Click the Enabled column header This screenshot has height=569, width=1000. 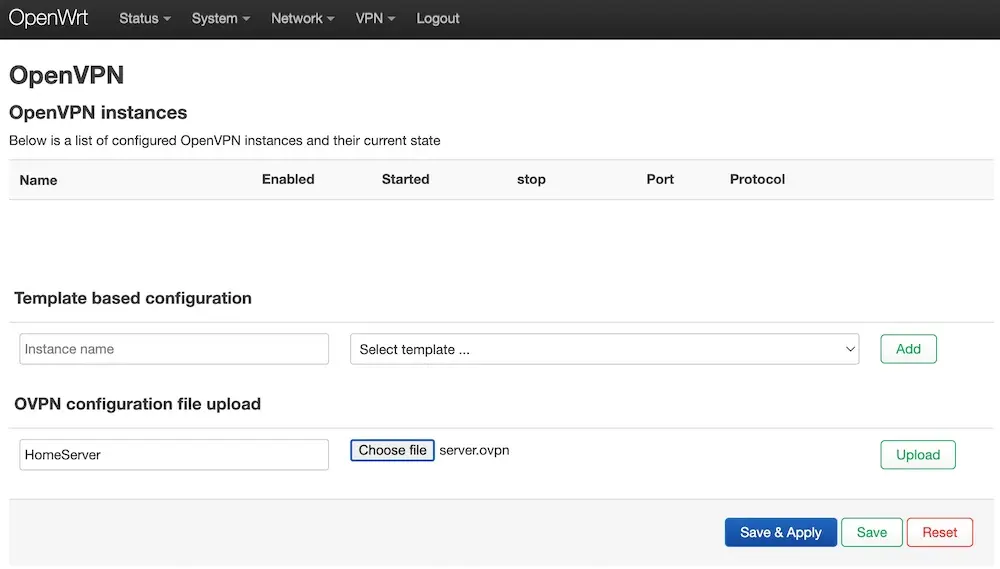[x=288, y=179]
